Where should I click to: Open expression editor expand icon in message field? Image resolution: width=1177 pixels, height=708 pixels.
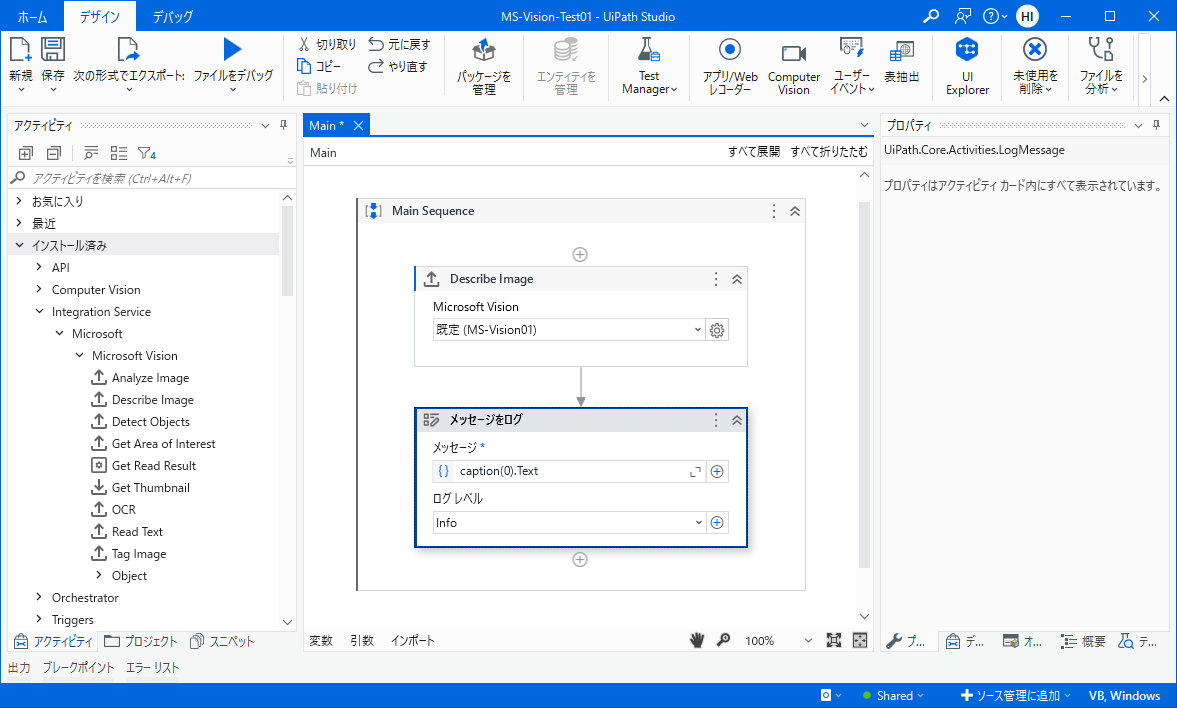[695, 471]
